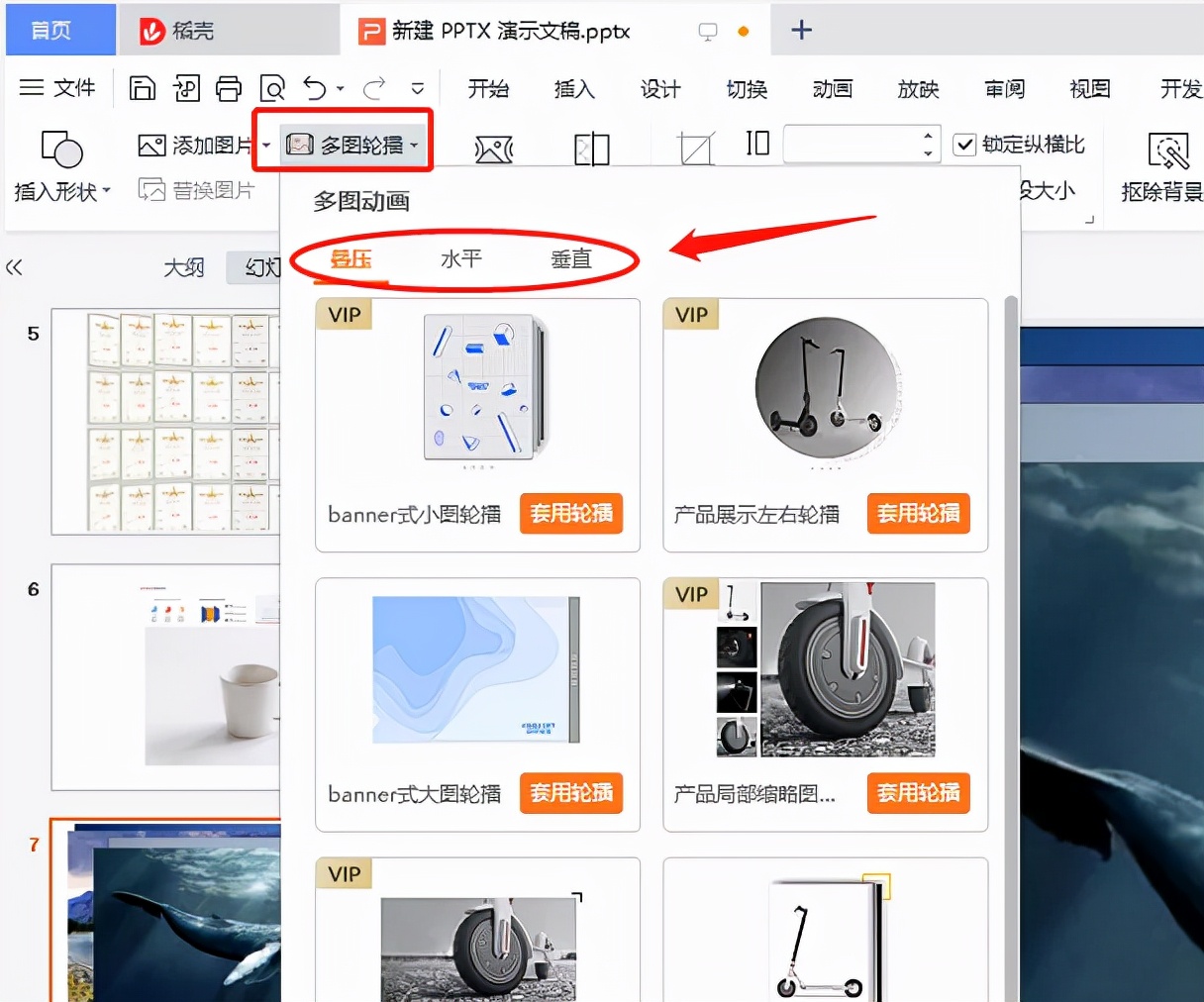Open the 添加图片 dropdown arrow
1204x1002 pixels.
point(265,145)
